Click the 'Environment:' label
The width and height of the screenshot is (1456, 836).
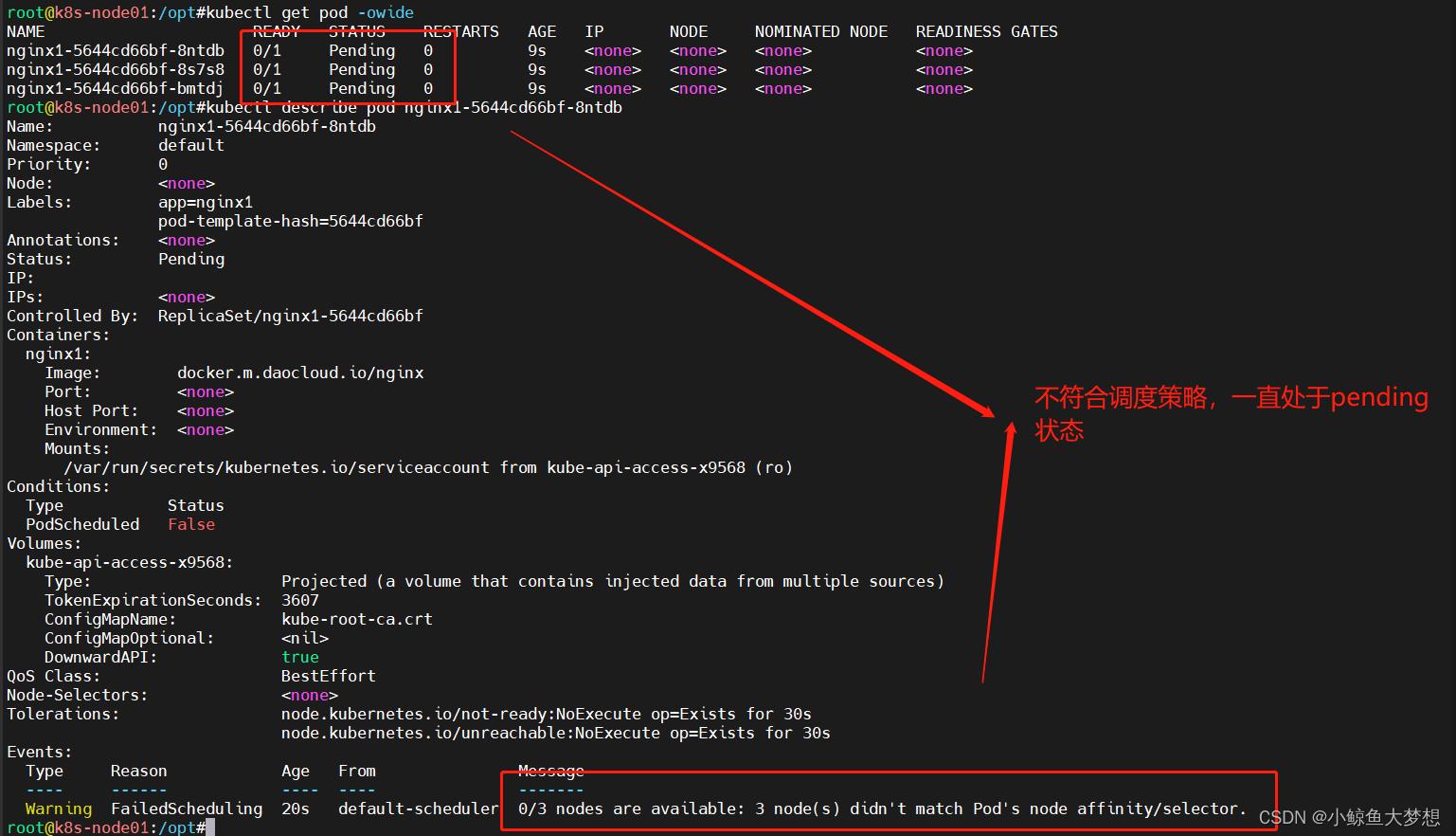coord(100,429)
